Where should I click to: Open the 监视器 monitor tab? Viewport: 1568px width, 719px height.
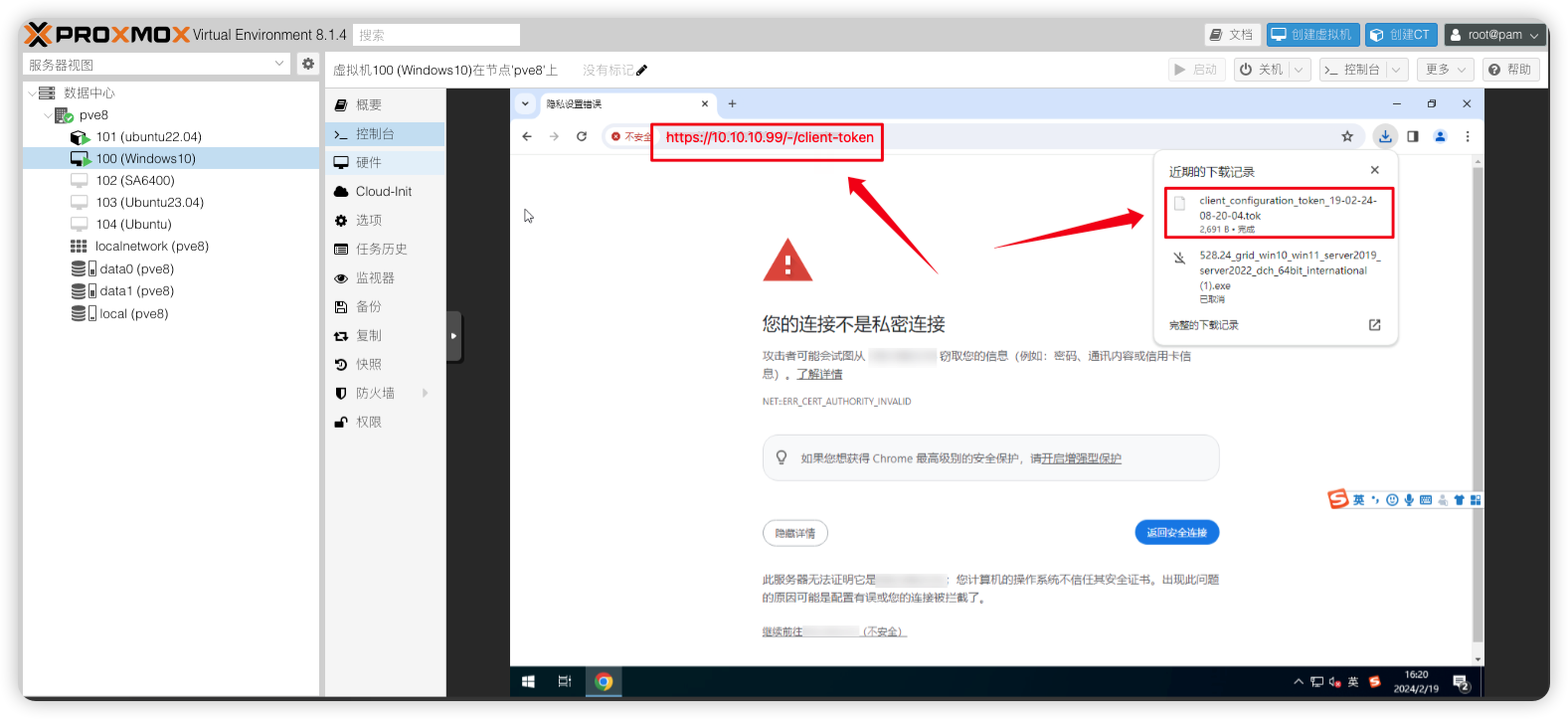385,277
